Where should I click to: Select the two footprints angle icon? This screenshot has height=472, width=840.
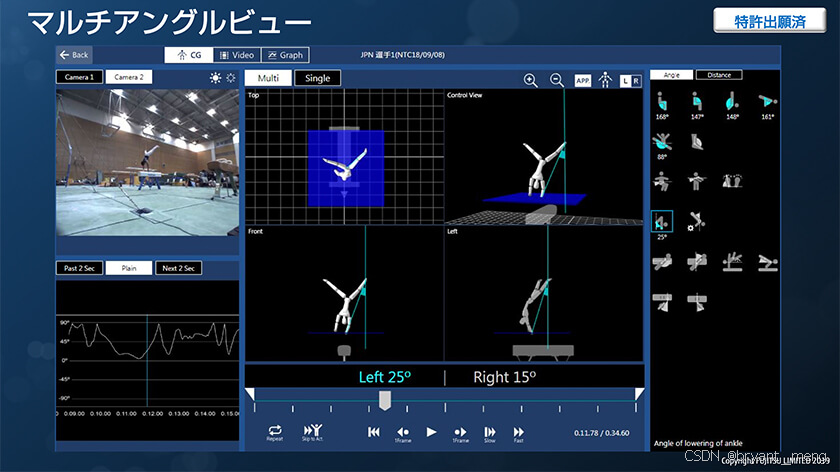(x=732, y=181)
